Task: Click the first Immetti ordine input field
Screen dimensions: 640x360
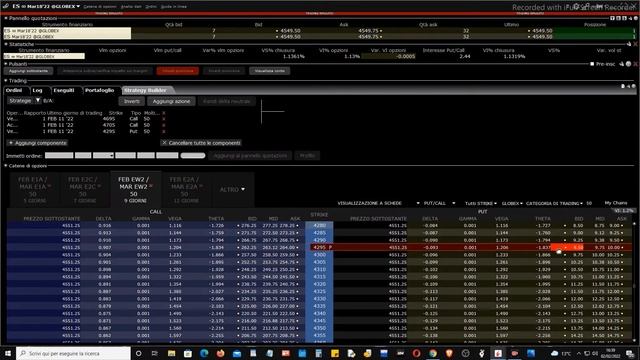Action: pyautogui.click(x=59, y=156)
